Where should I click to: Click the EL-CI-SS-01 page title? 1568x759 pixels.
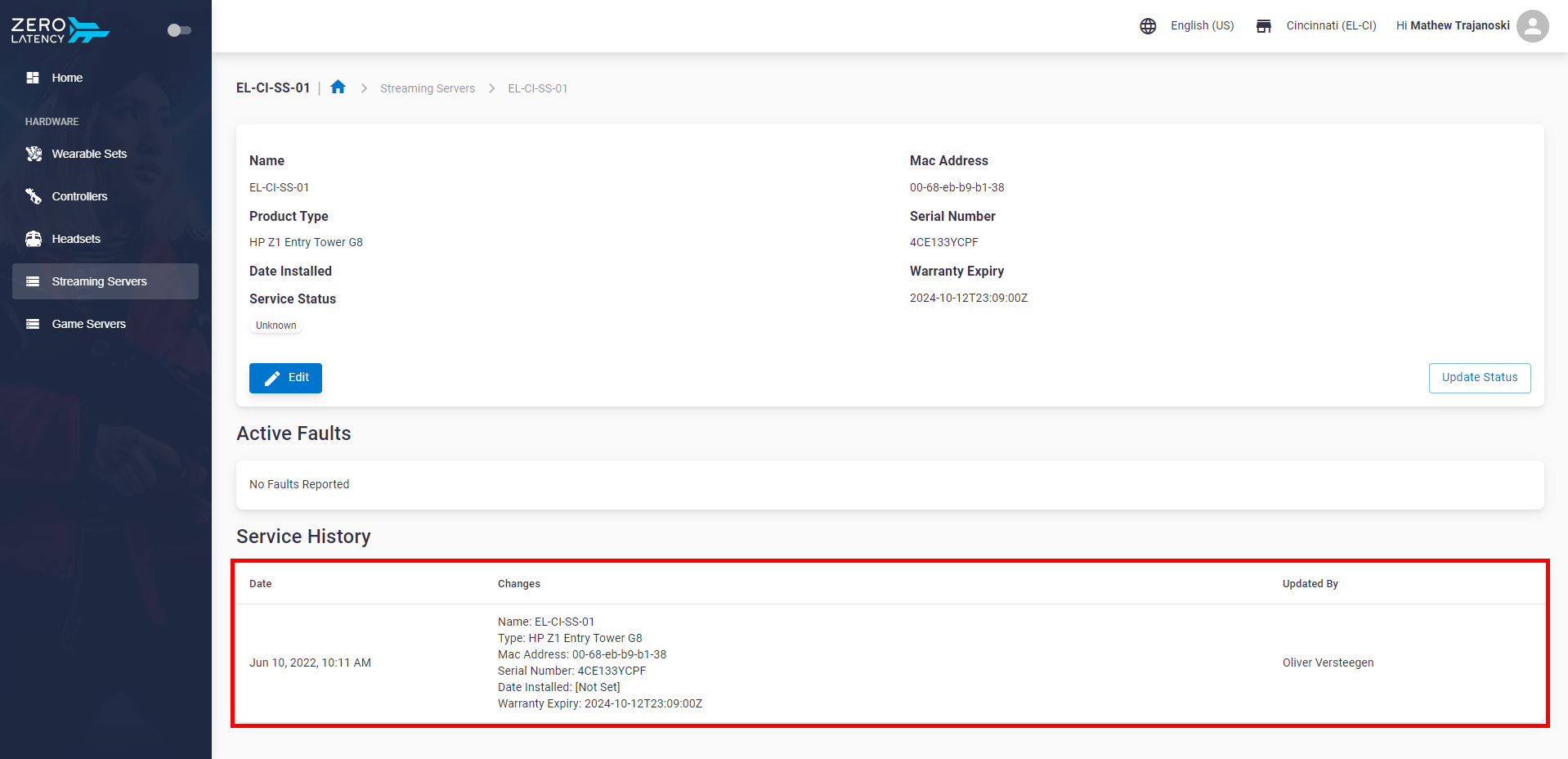click(x=273, y=88)
